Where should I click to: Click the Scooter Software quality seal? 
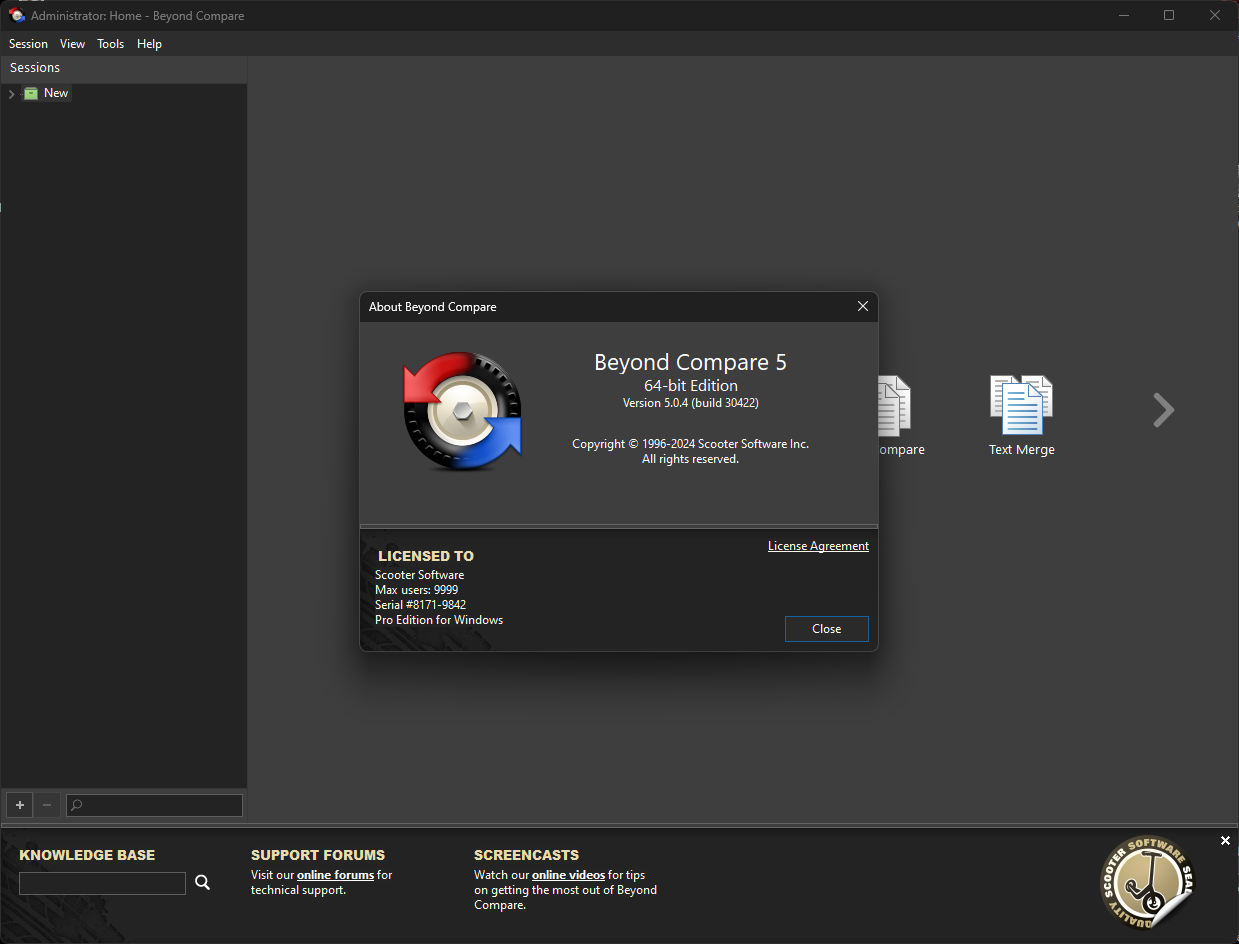[1147, 884]
